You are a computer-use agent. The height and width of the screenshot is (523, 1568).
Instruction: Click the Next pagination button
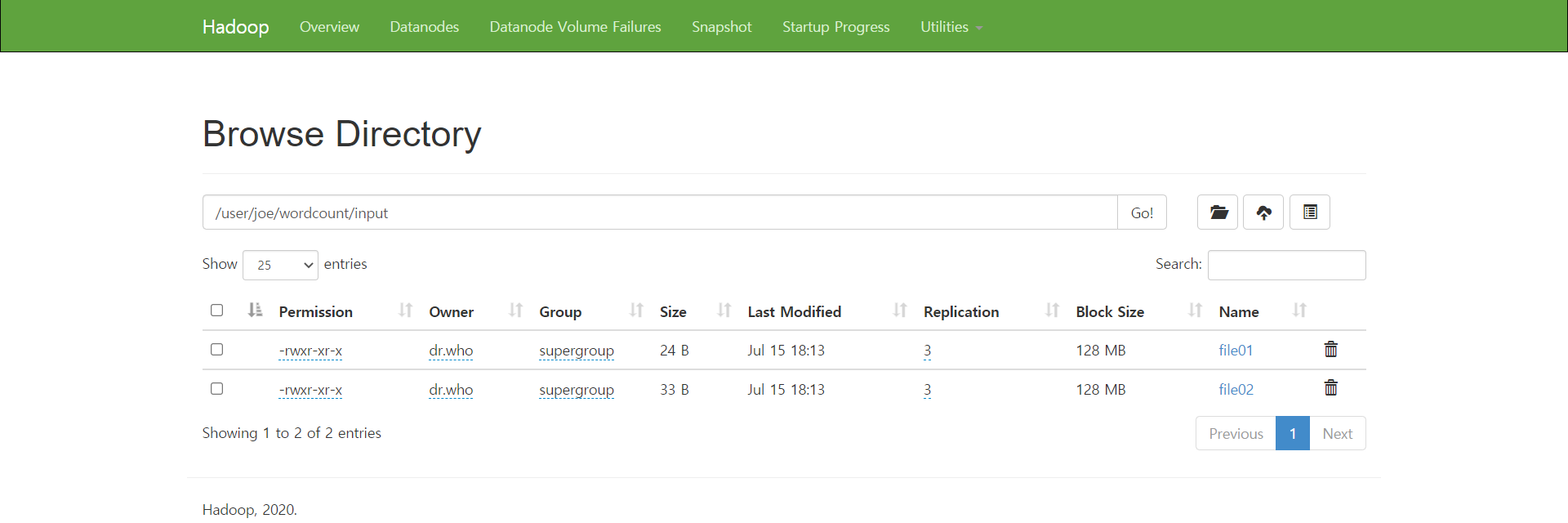(1338, 434)
